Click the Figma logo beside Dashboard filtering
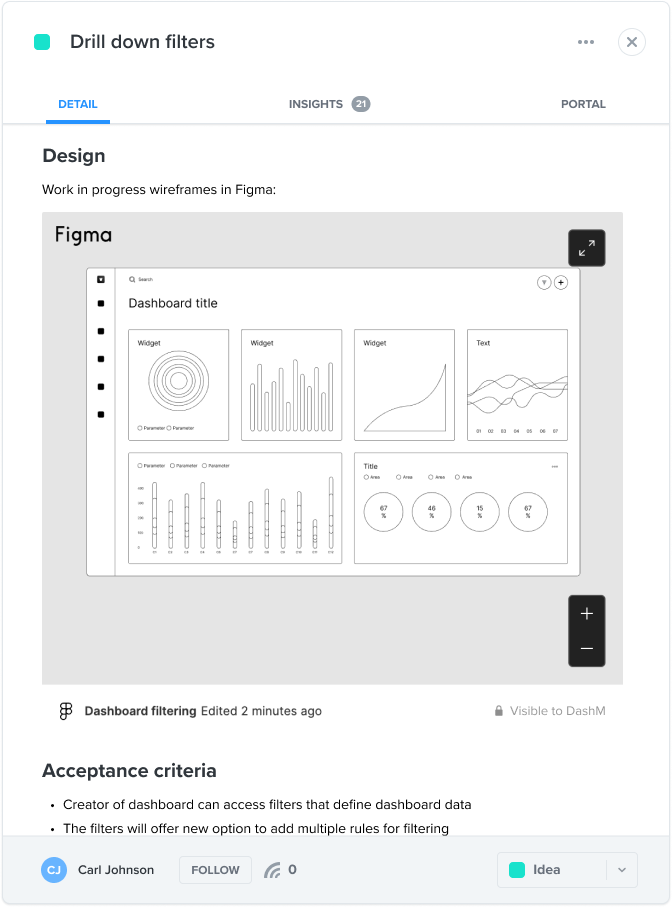This screenshot has height=907, width=672. [66, 711]
